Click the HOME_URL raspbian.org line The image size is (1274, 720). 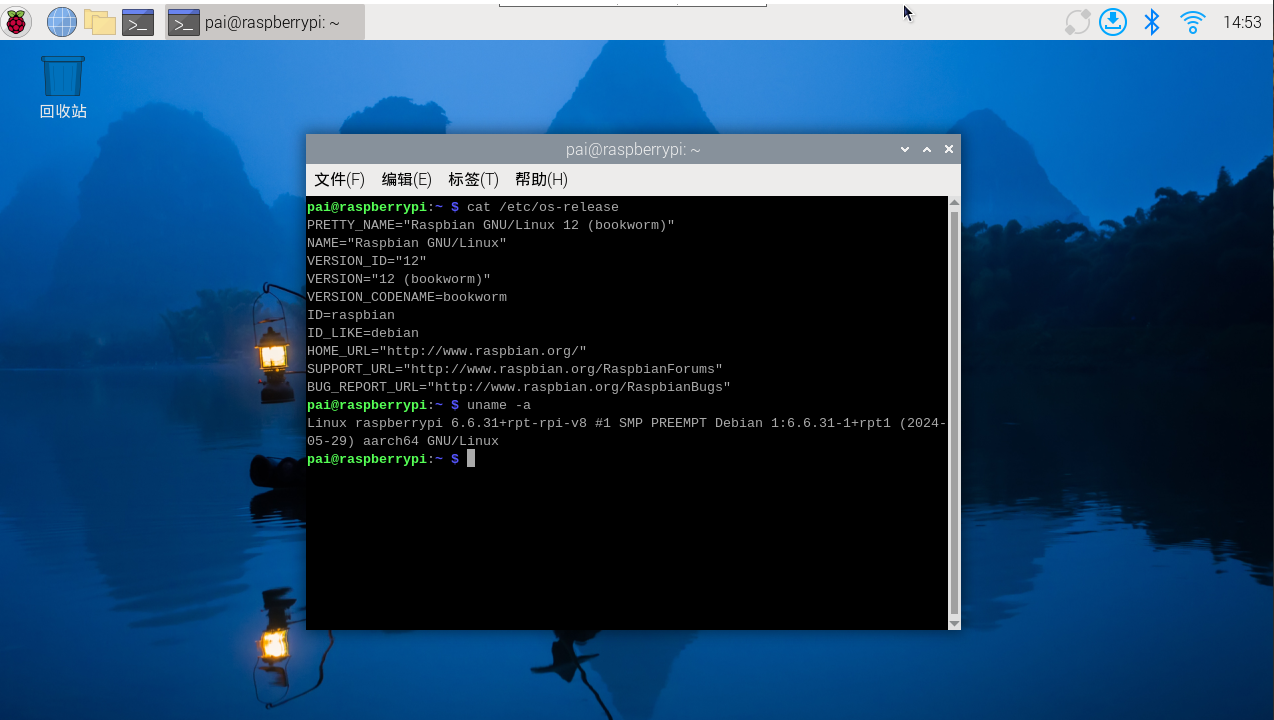(x=447, y=351)
